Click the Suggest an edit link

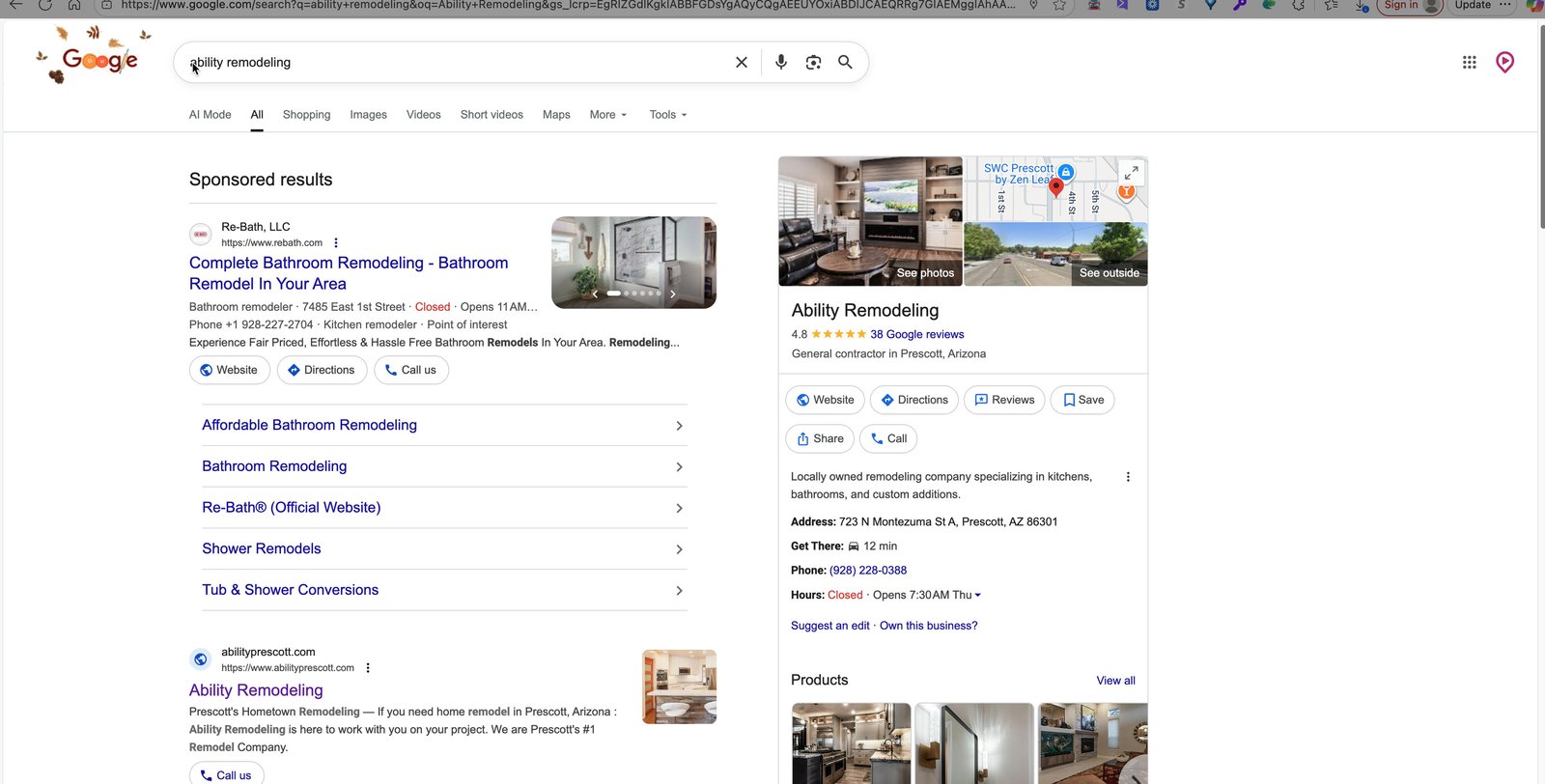(830, 626)
